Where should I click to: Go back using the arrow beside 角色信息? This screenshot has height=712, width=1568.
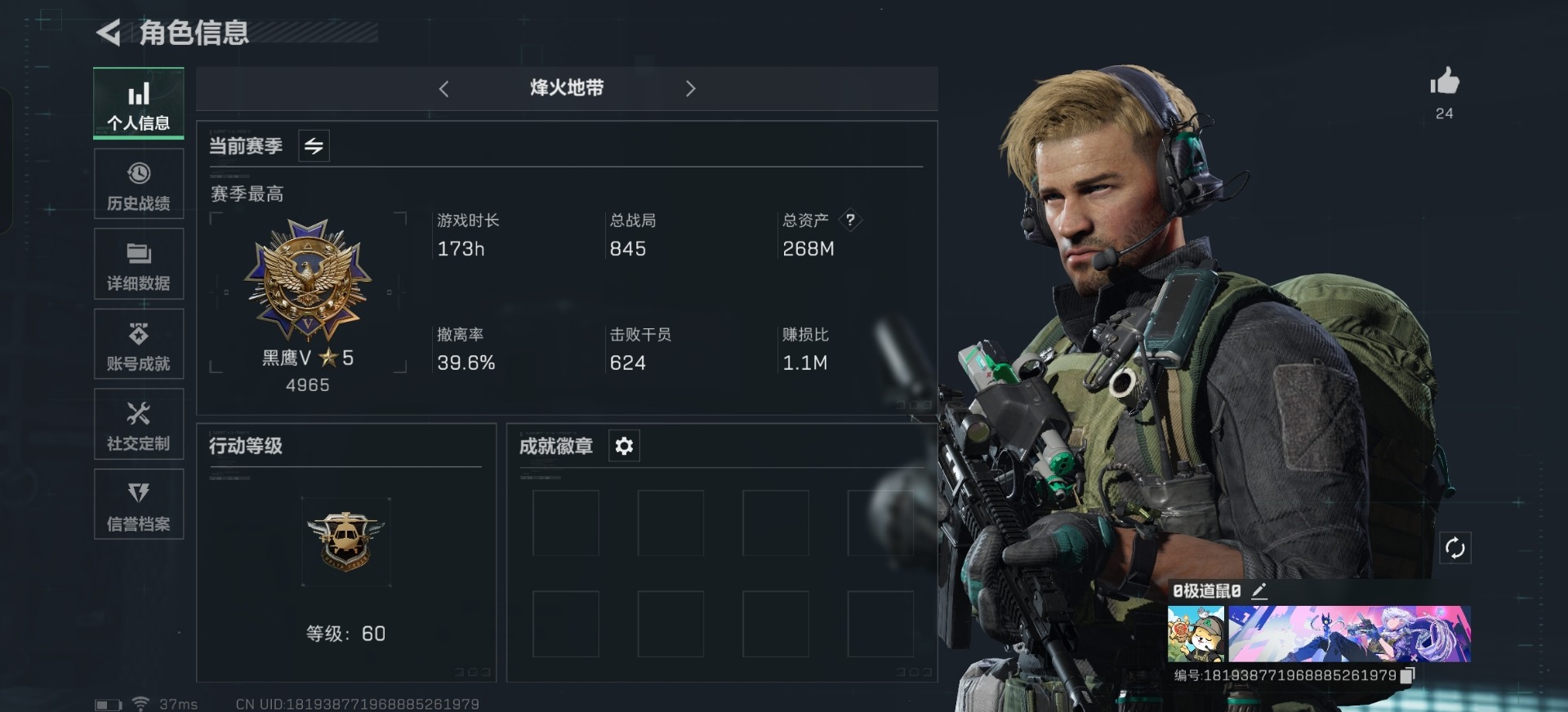(109, 33)
